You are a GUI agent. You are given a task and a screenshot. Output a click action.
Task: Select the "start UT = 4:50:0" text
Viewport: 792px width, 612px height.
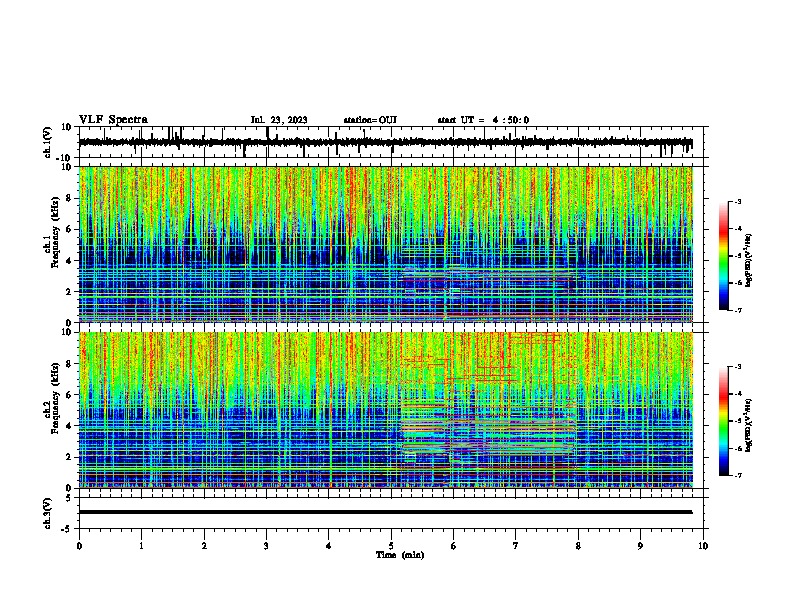[483, 120]
